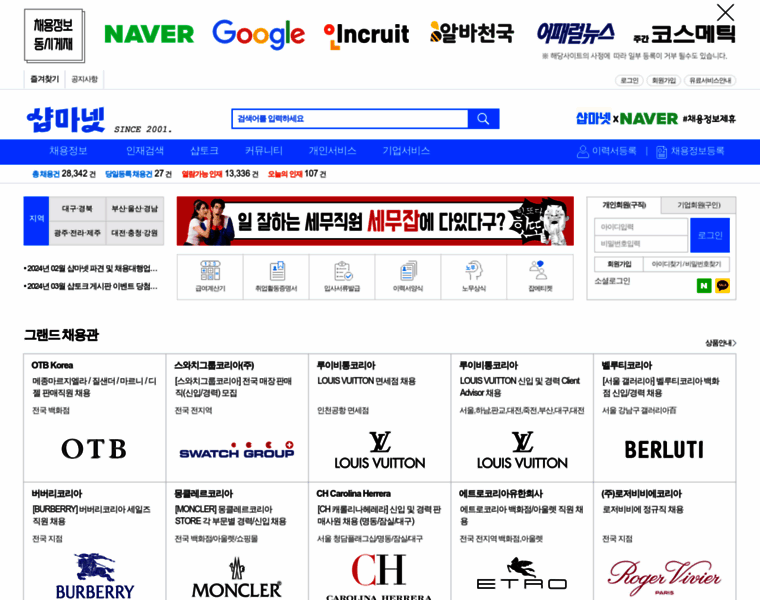Open LOUIS VUITTON 면세점 채용 listing
The height and width of the screenshot is (600, 760).
tap(366, 381)
